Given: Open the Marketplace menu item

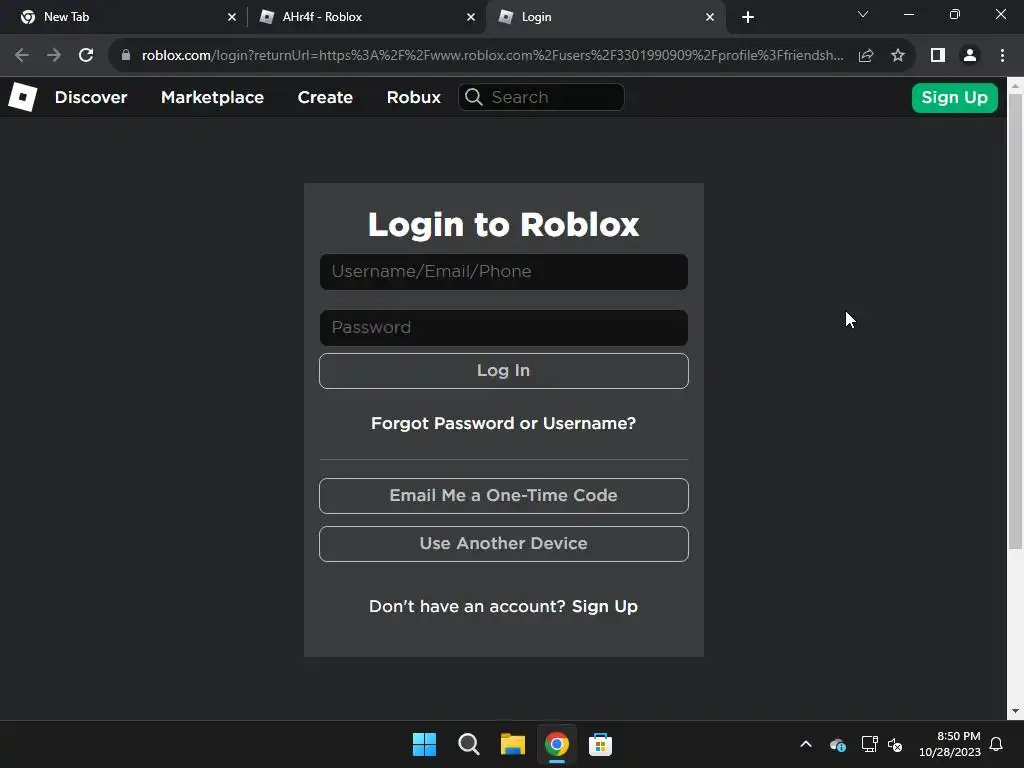Looking at the screenshot, I should pos(212,97).
